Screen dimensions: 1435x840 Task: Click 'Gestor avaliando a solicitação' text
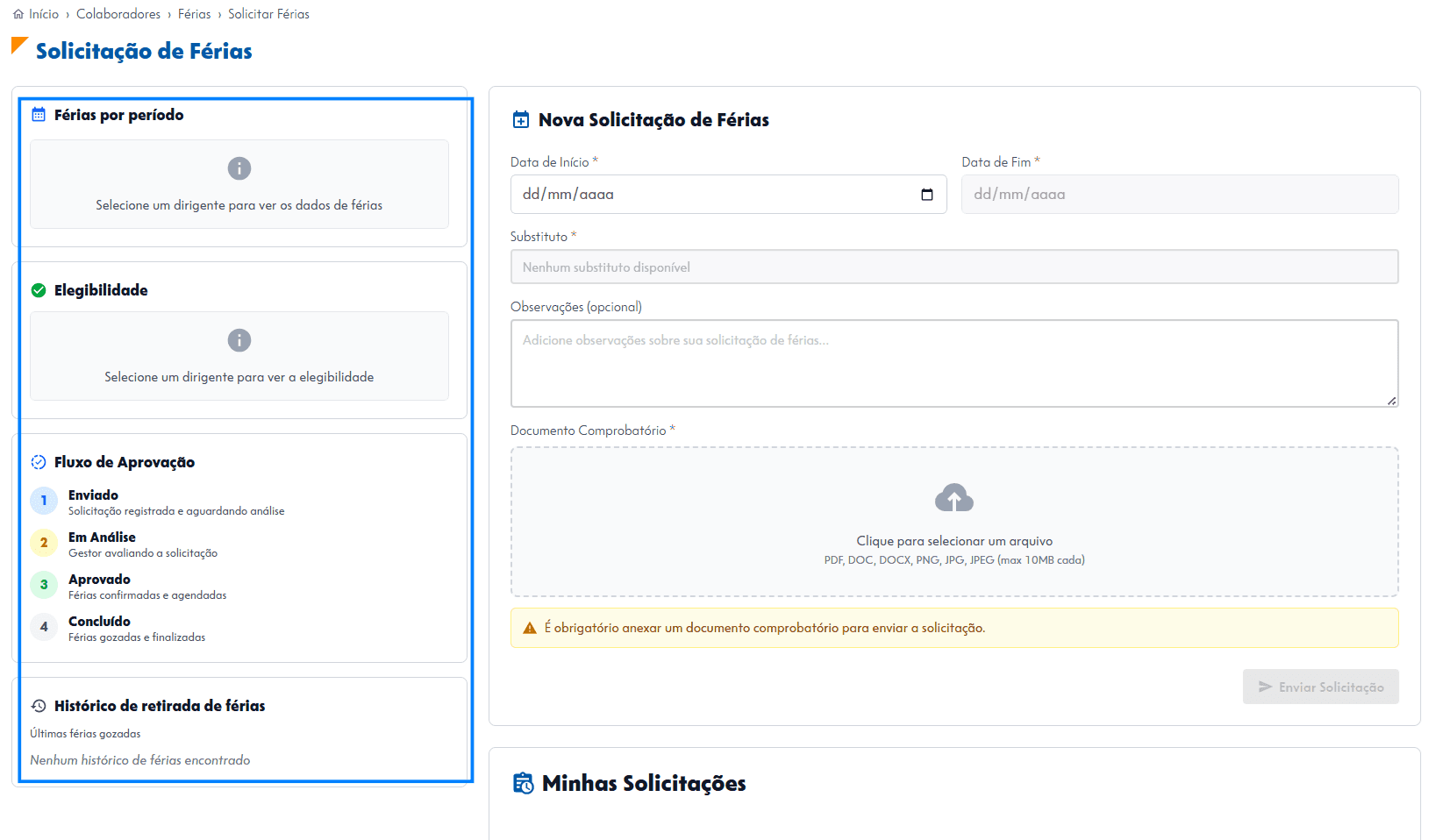(143, 553)
